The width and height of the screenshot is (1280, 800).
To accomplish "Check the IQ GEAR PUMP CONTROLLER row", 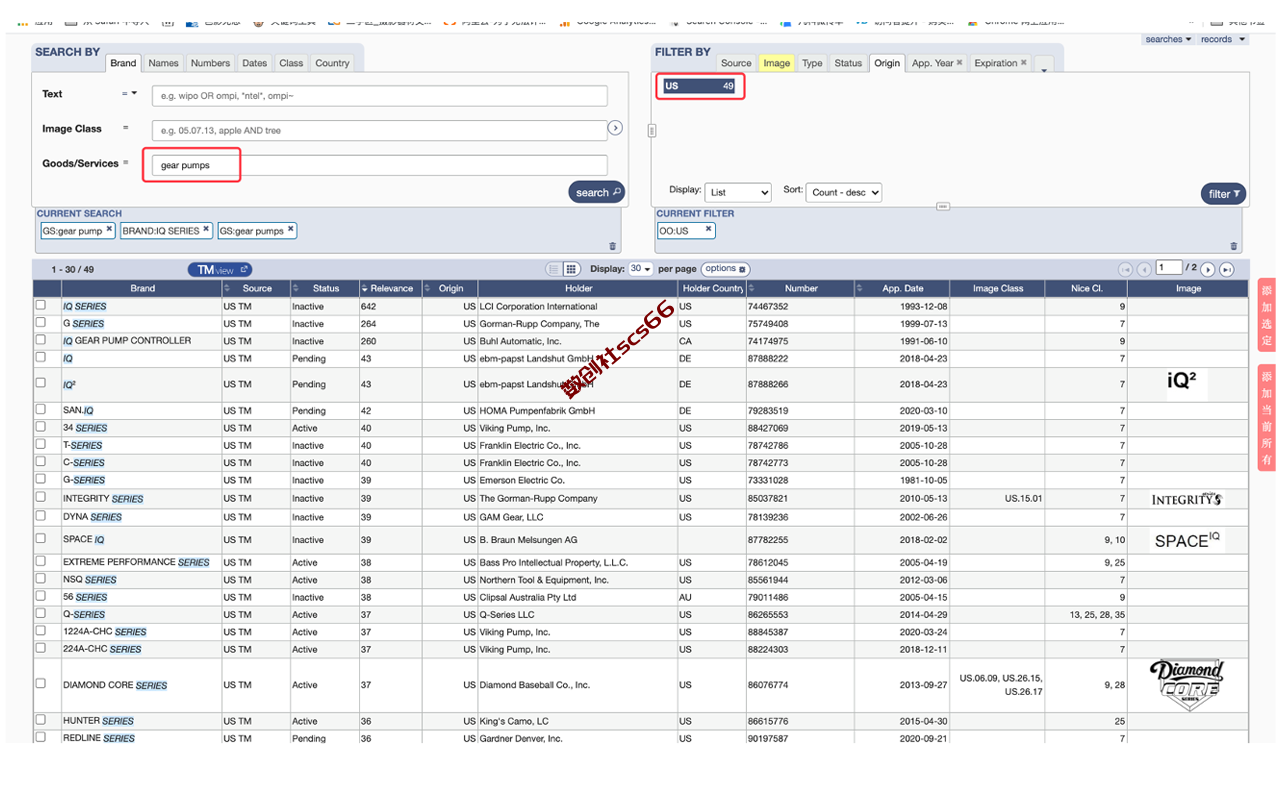I will pyautogui.click(x=41, y=339).
